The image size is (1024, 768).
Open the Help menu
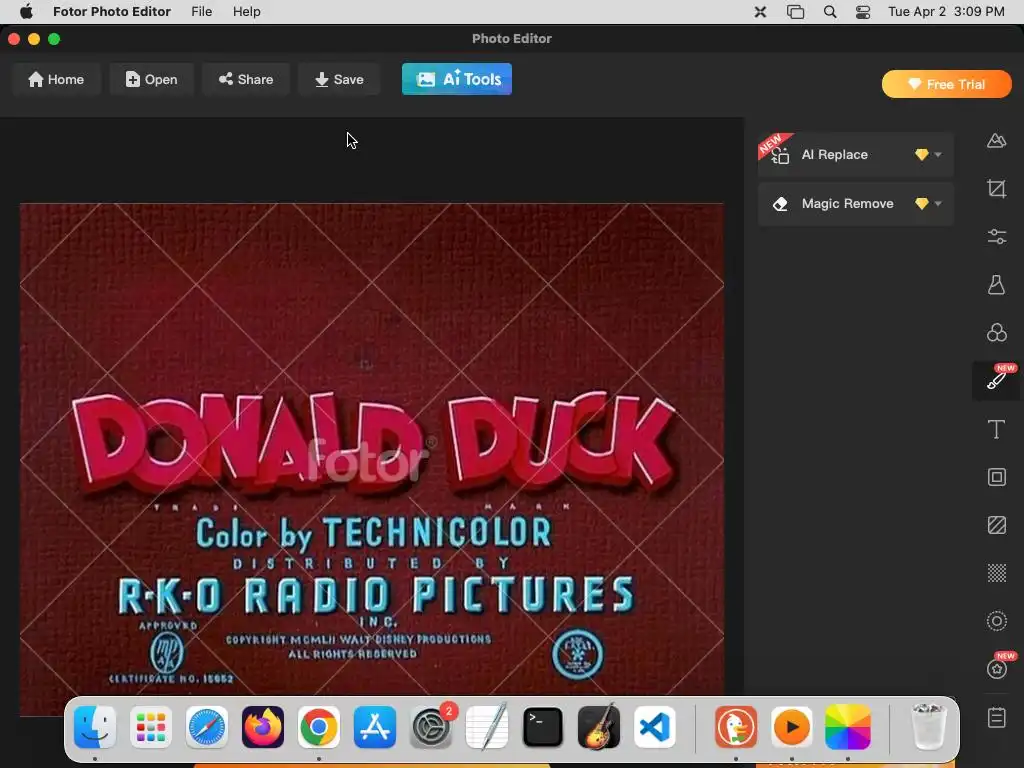point(246,12)
